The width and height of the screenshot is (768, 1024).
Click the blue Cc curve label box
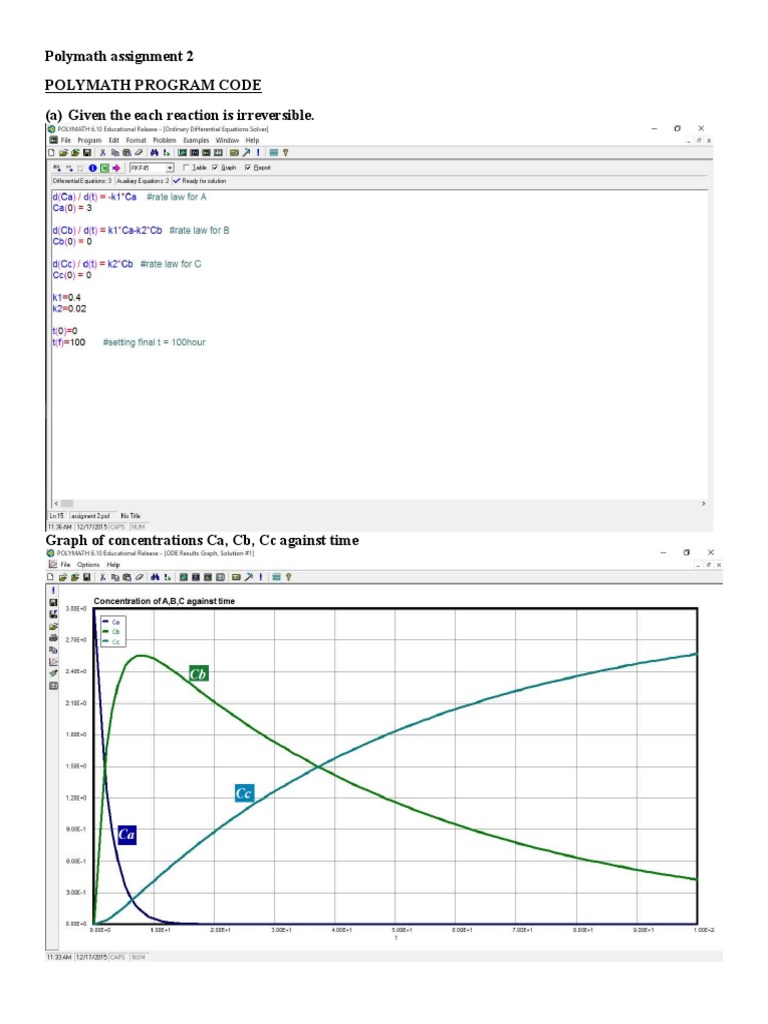click(x=244, y=793)
